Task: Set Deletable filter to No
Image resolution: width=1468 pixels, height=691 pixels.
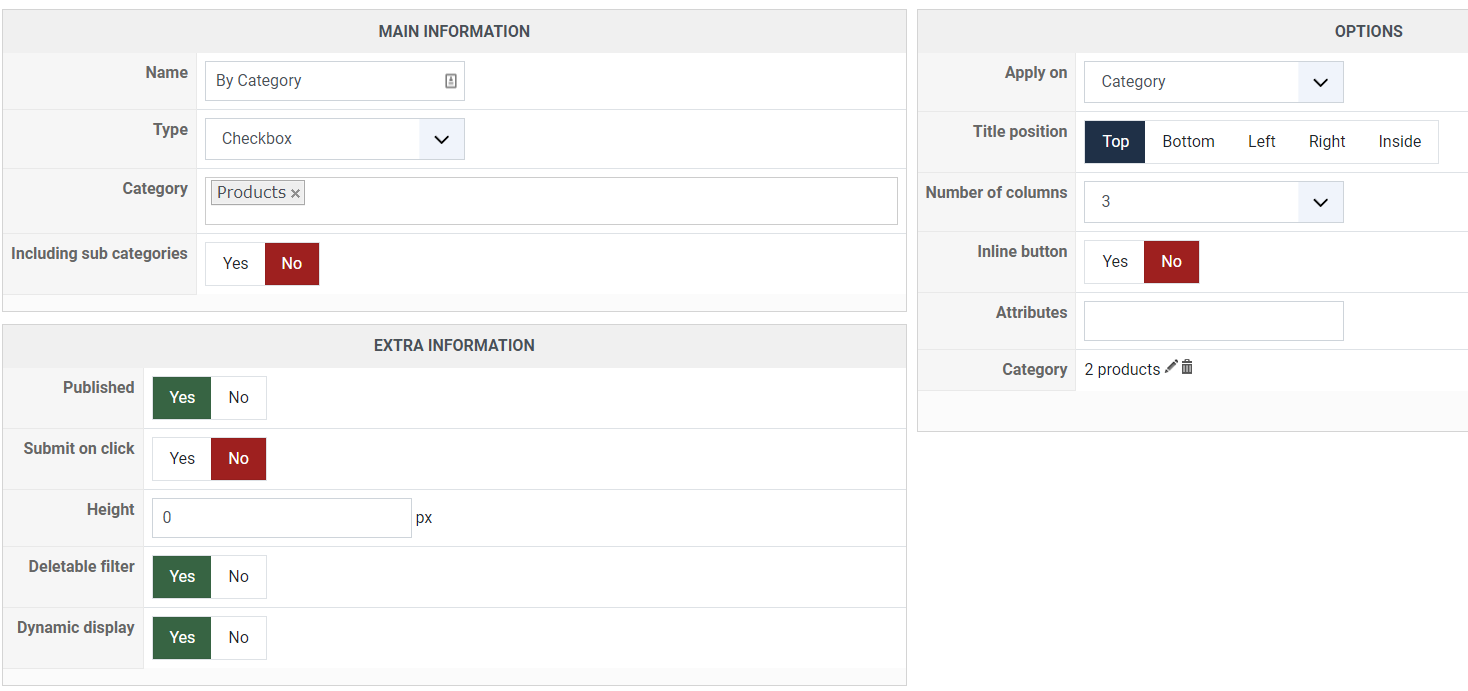Action: [238, 577]
